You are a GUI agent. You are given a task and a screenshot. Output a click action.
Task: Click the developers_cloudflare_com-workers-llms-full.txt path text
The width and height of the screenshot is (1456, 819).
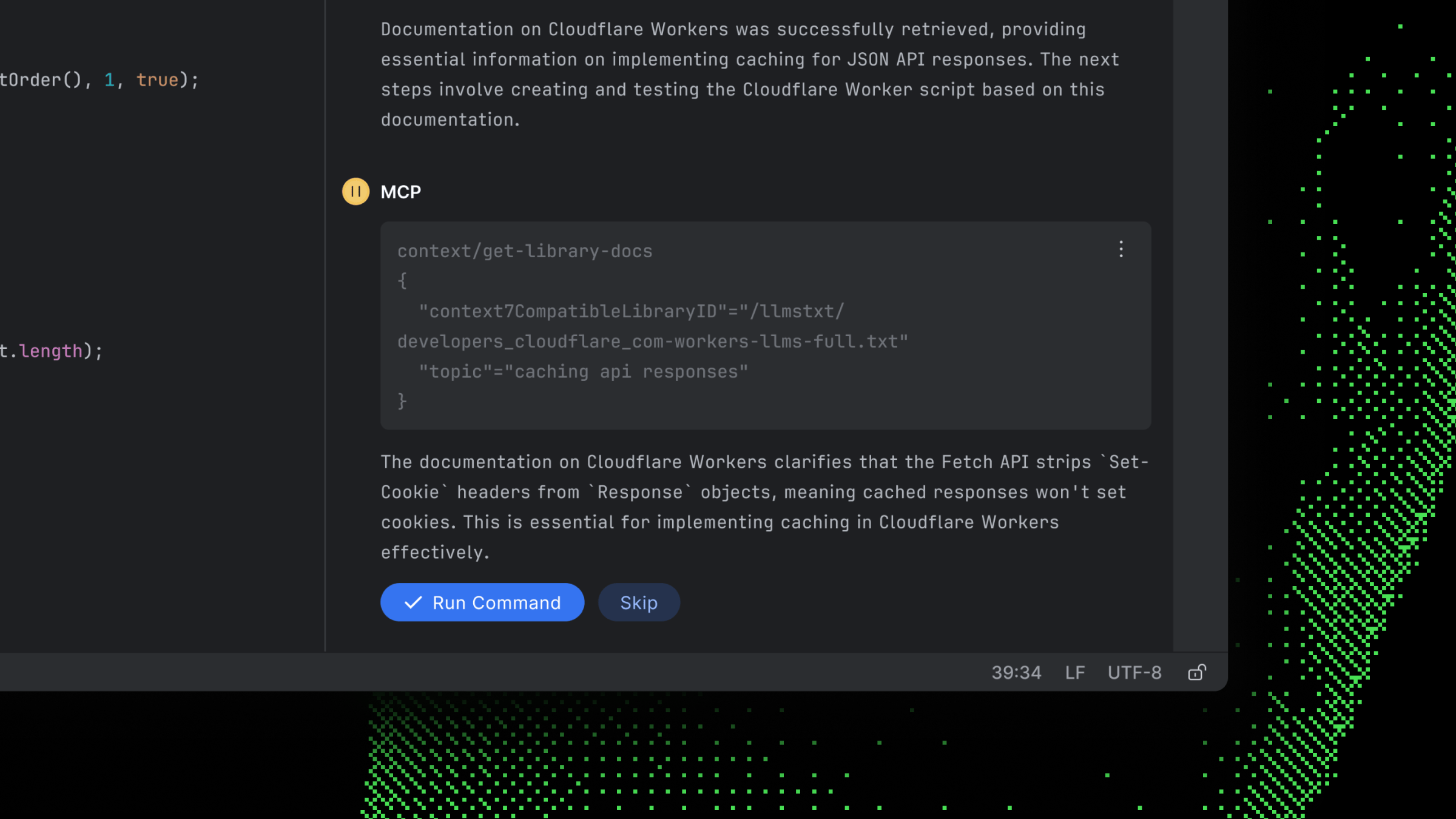point(652,342)
